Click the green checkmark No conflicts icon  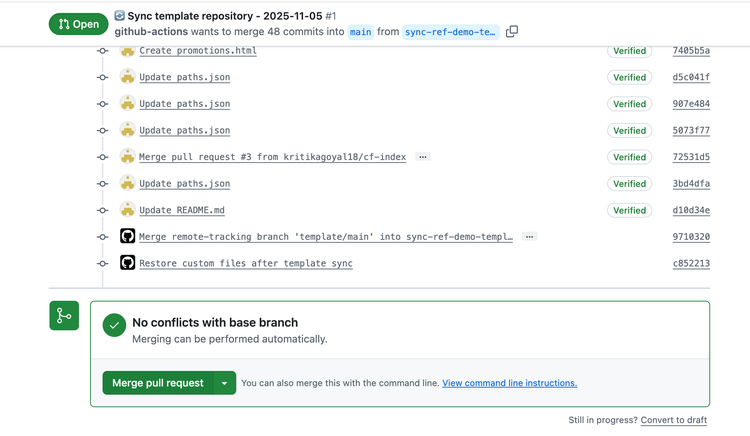tap(115, 325)
